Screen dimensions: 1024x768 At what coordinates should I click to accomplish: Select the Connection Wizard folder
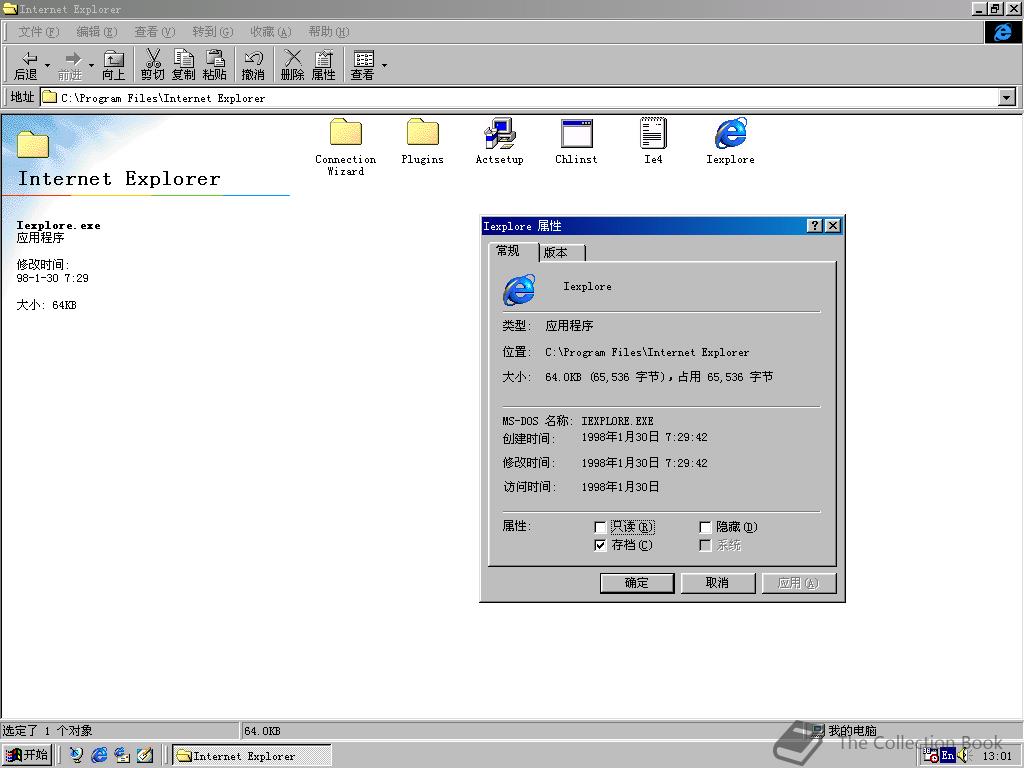345,147
